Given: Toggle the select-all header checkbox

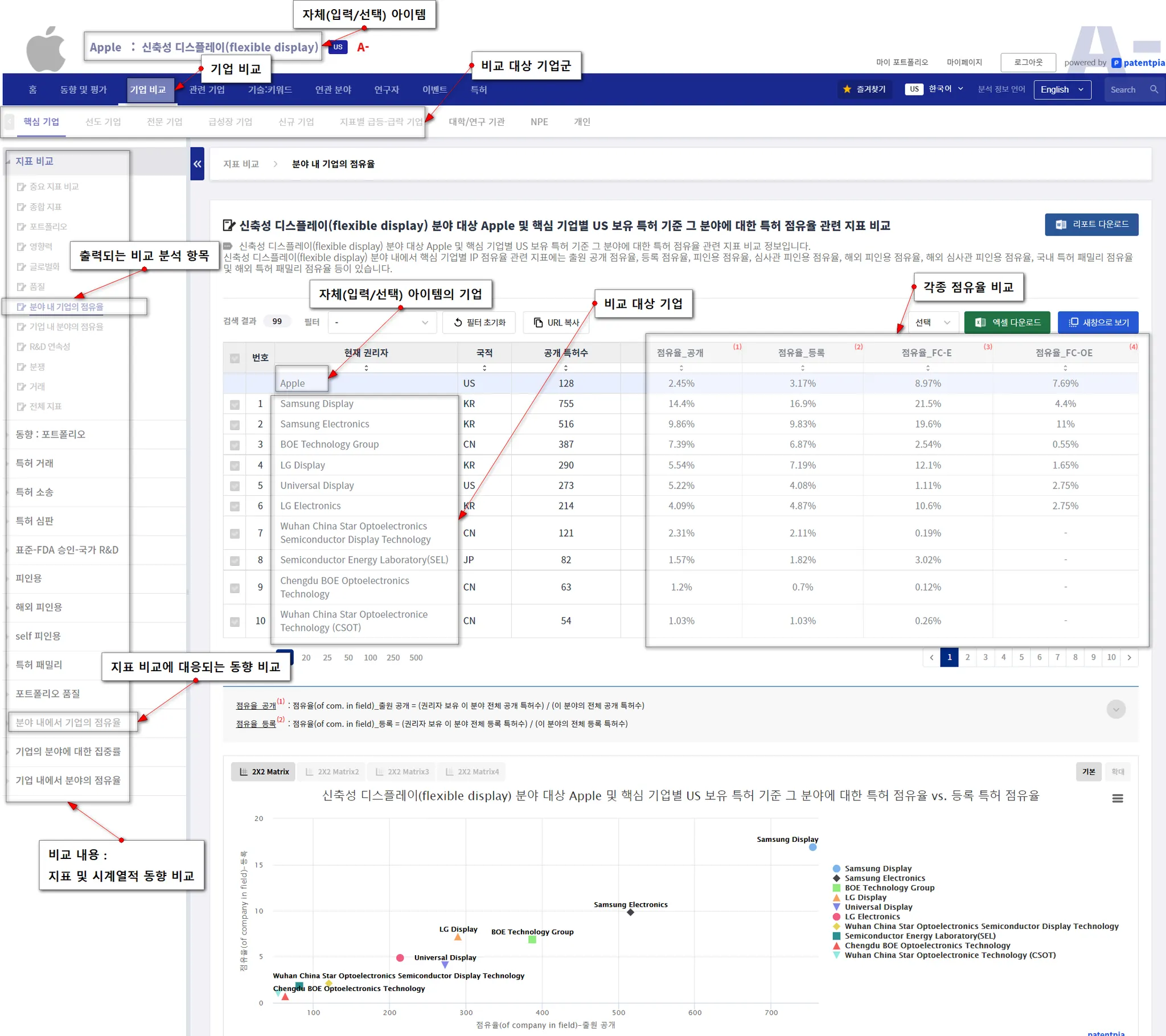Looking at the screenshot, I should point(235,357).
